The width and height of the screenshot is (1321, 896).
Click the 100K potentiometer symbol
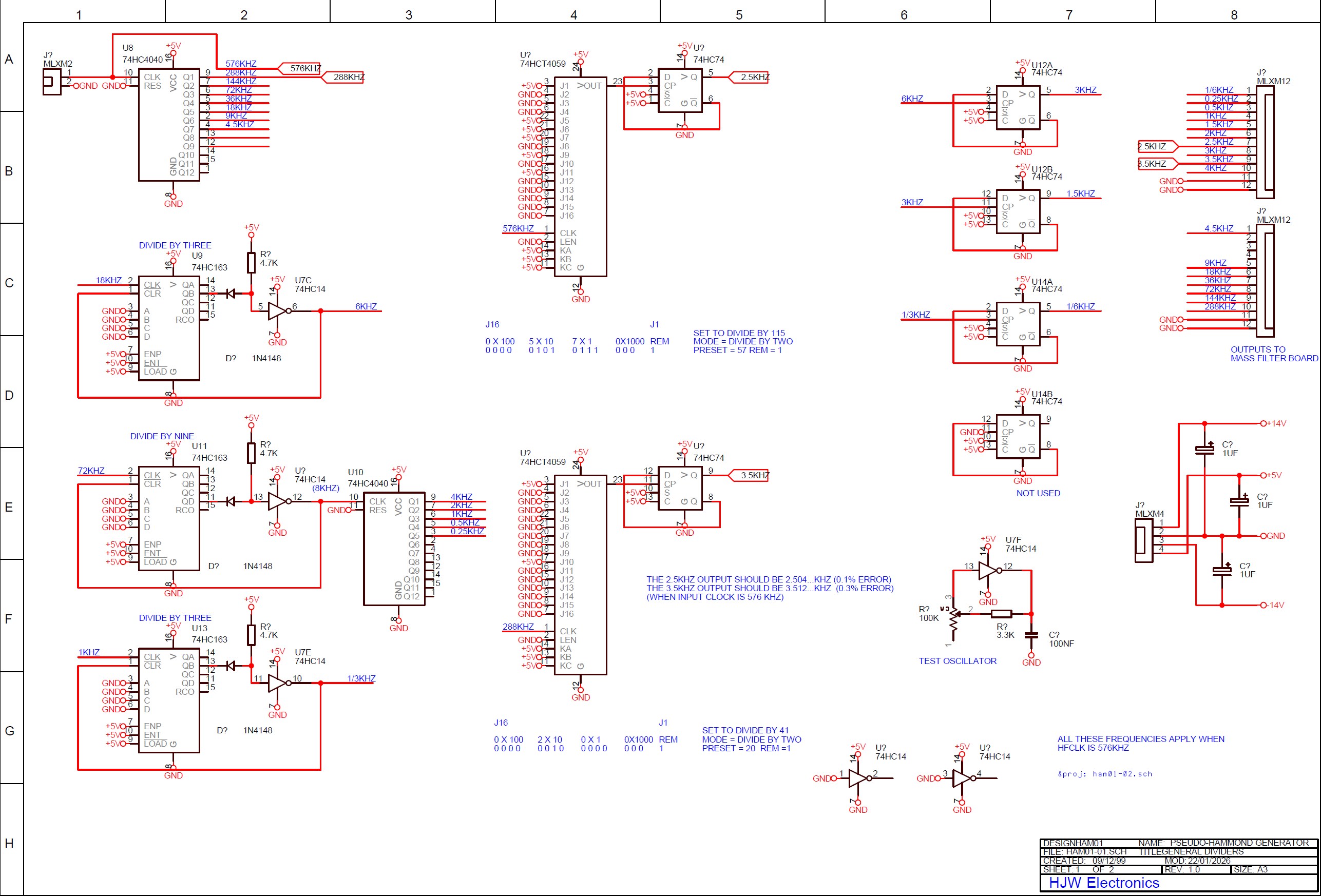(954, 619)
